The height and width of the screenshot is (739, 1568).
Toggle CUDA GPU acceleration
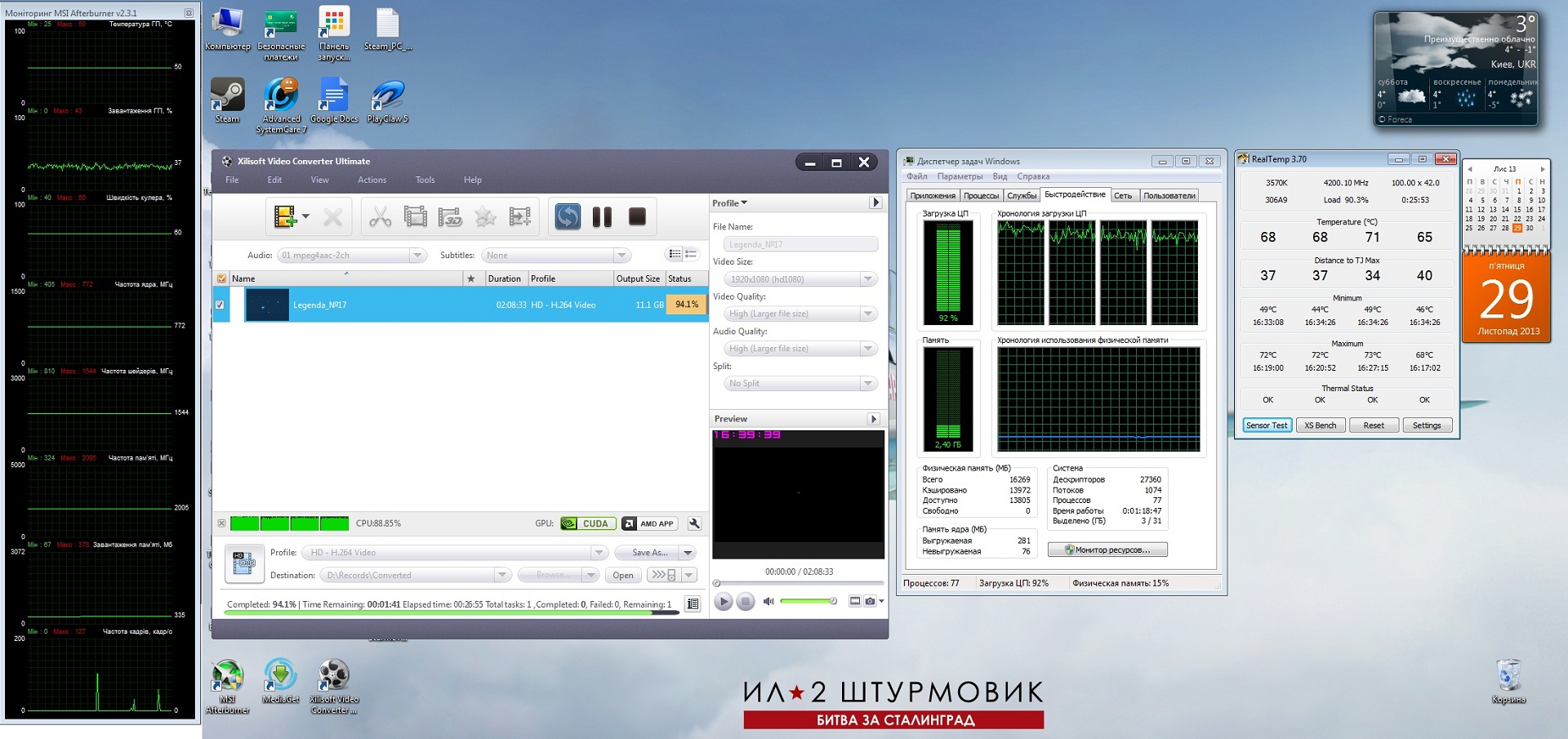click(x=588, y=523)
